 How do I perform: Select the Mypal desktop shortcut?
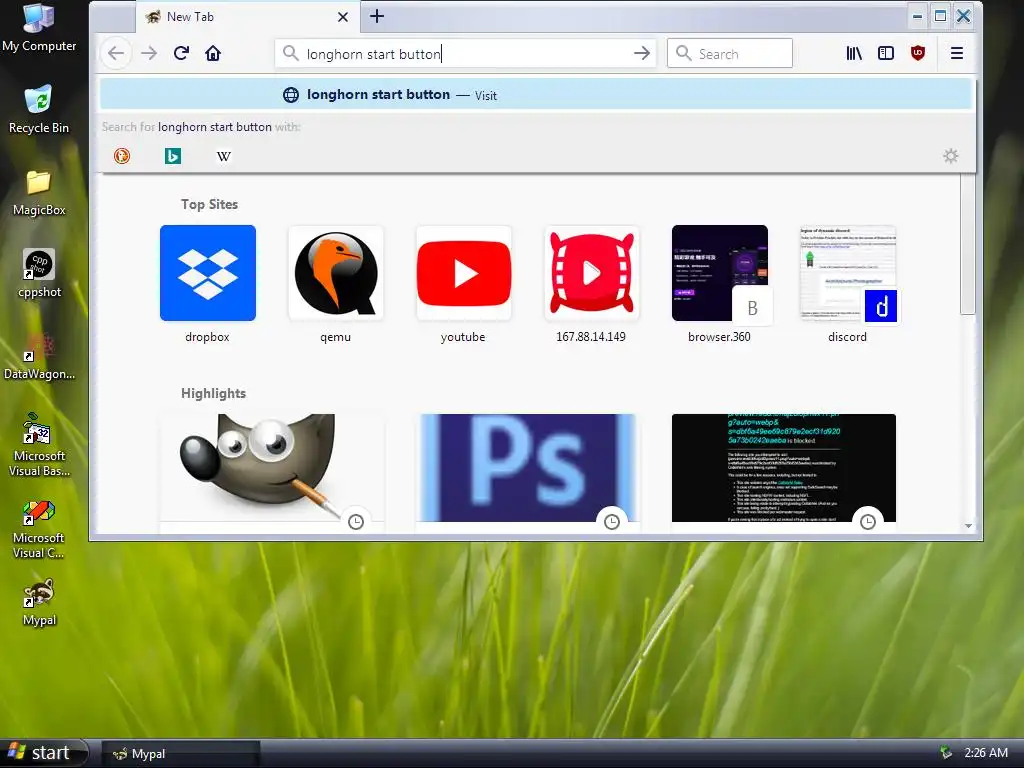39,602
